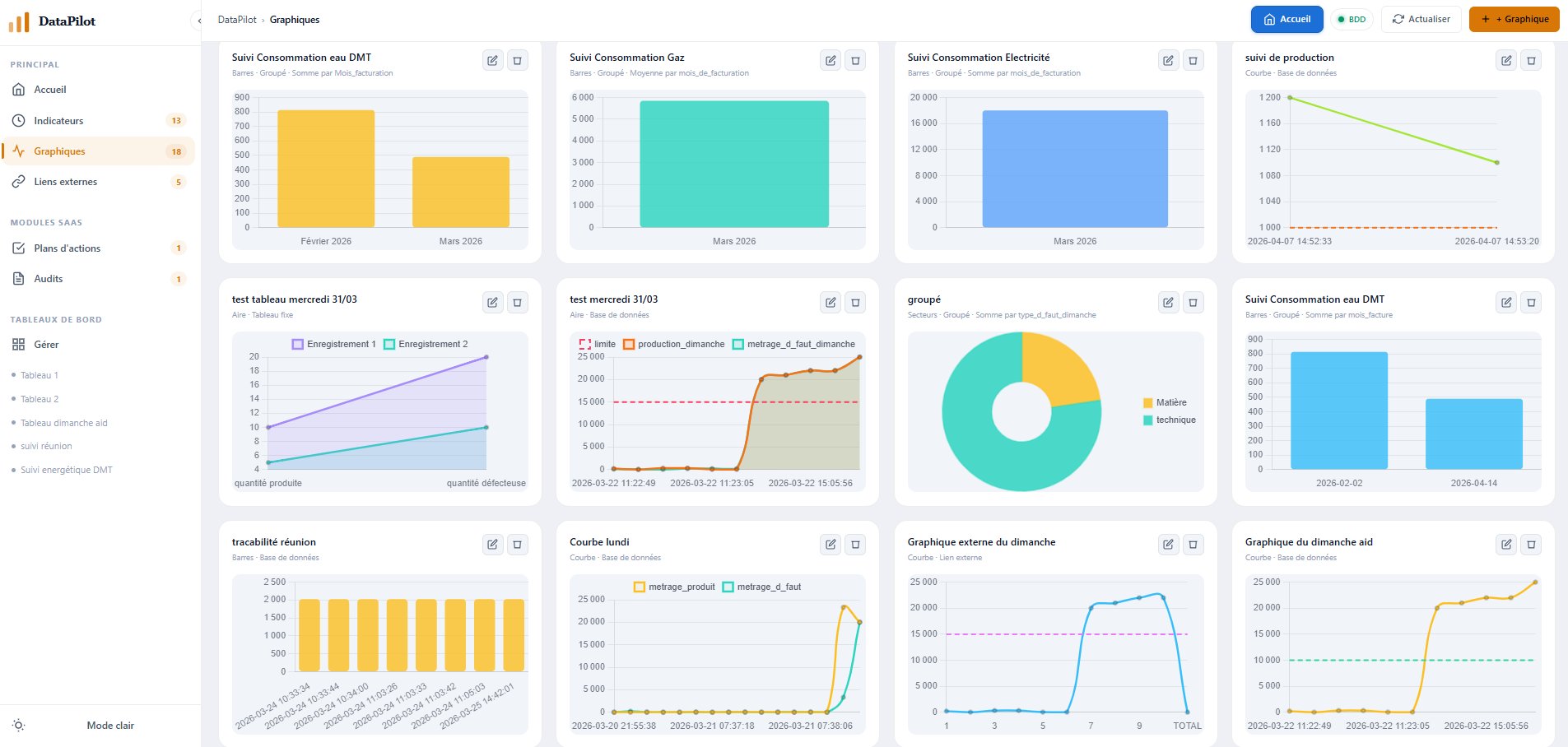This screenshot has height=747, width=1568.
Task: Click + Graphique to add chart
Action: coord(1514,19)
